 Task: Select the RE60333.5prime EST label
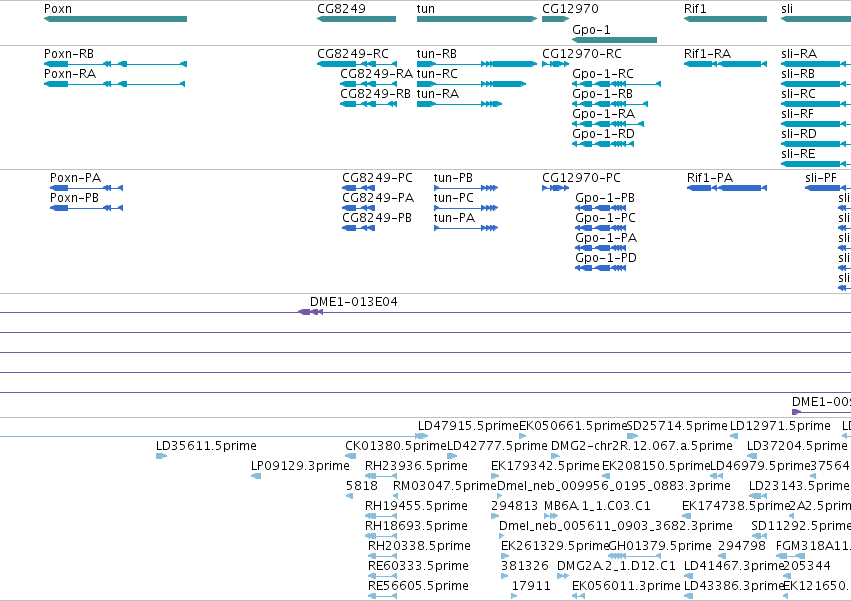coord(418,566)
